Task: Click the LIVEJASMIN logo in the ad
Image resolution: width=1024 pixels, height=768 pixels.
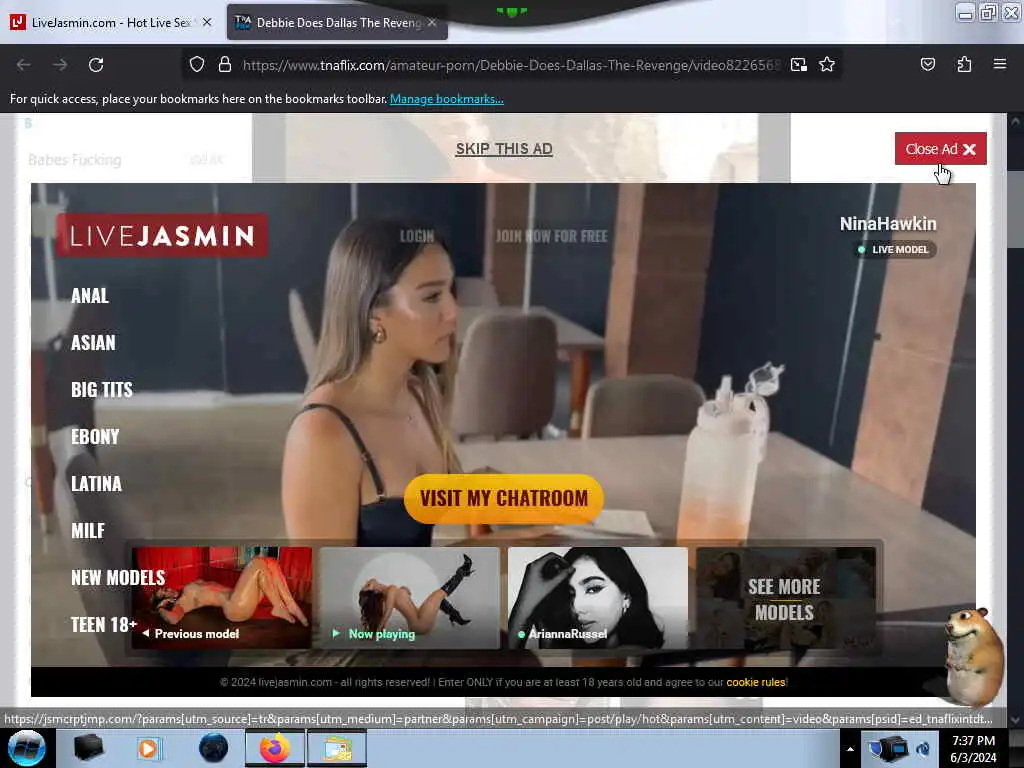Action: [x=162, y=235]
